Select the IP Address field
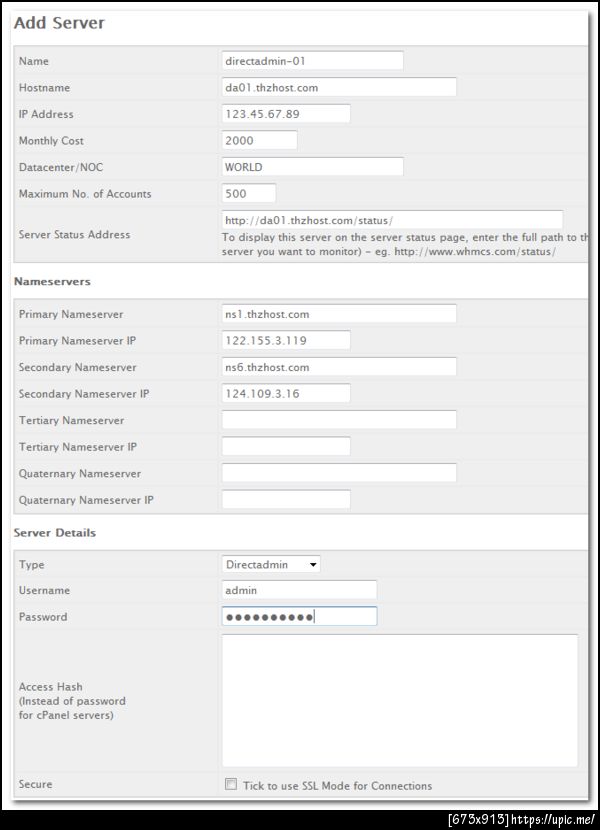 286,114
